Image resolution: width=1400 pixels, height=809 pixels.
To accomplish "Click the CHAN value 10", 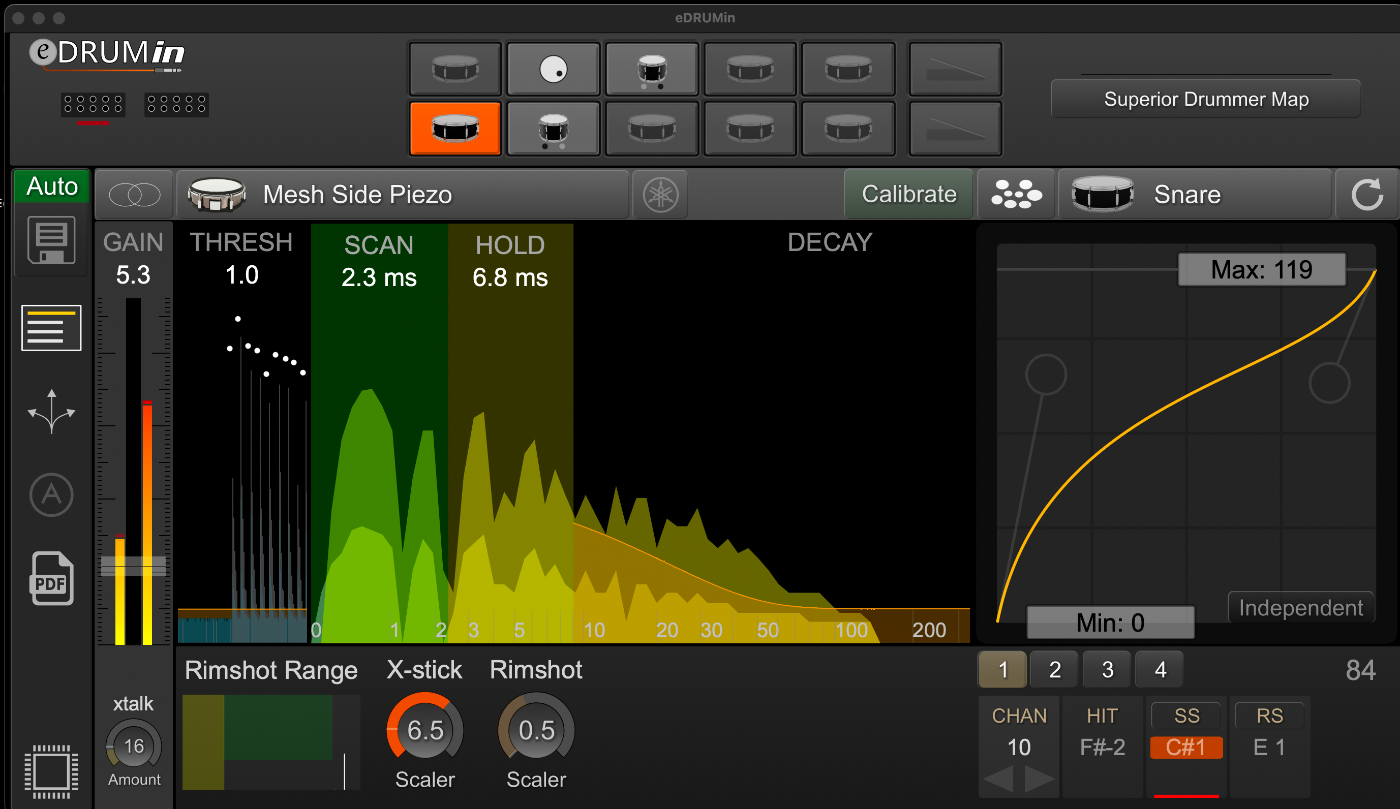I will pos(1019,747).
